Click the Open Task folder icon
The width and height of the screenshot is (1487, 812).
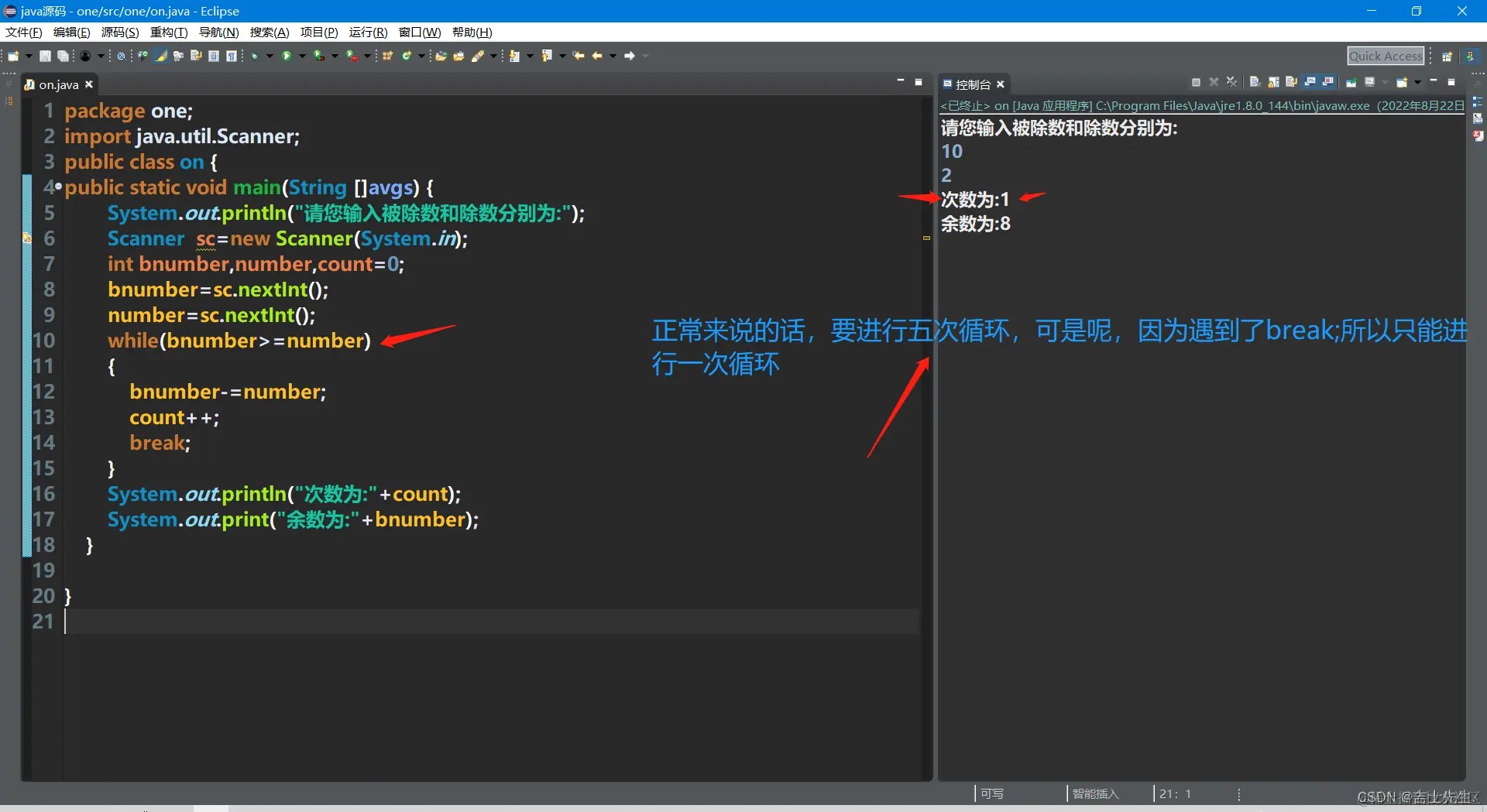(x=458, y=56)
